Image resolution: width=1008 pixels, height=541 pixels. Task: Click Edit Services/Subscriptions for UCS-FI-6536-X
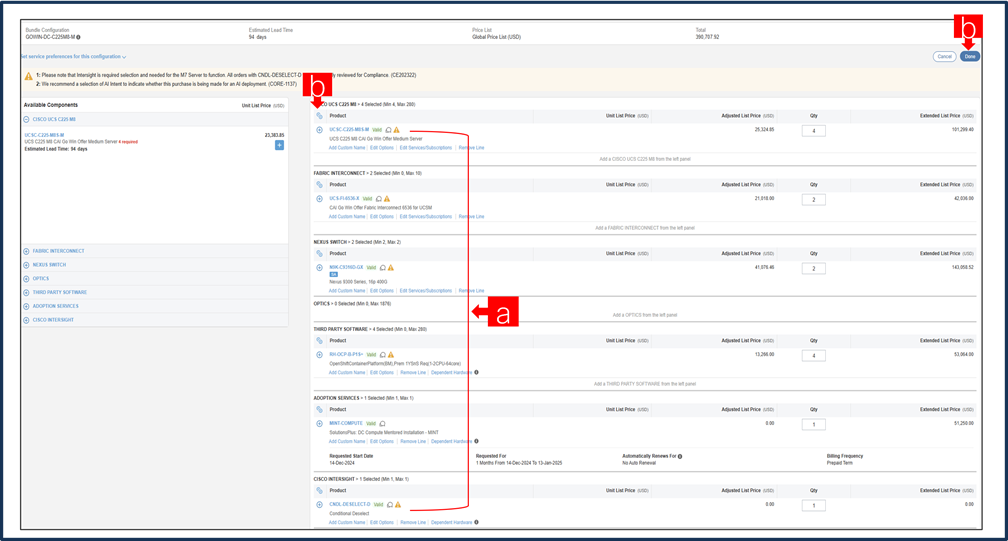[x=426, y=217]
